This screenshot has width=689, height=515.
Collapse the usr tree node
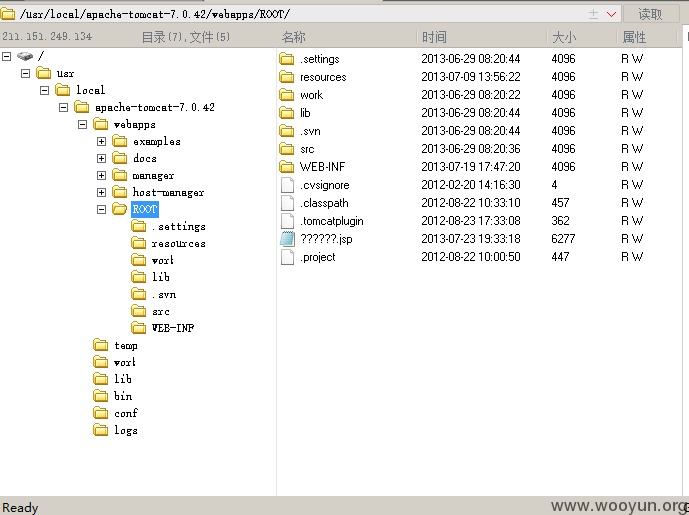point(25,73)
